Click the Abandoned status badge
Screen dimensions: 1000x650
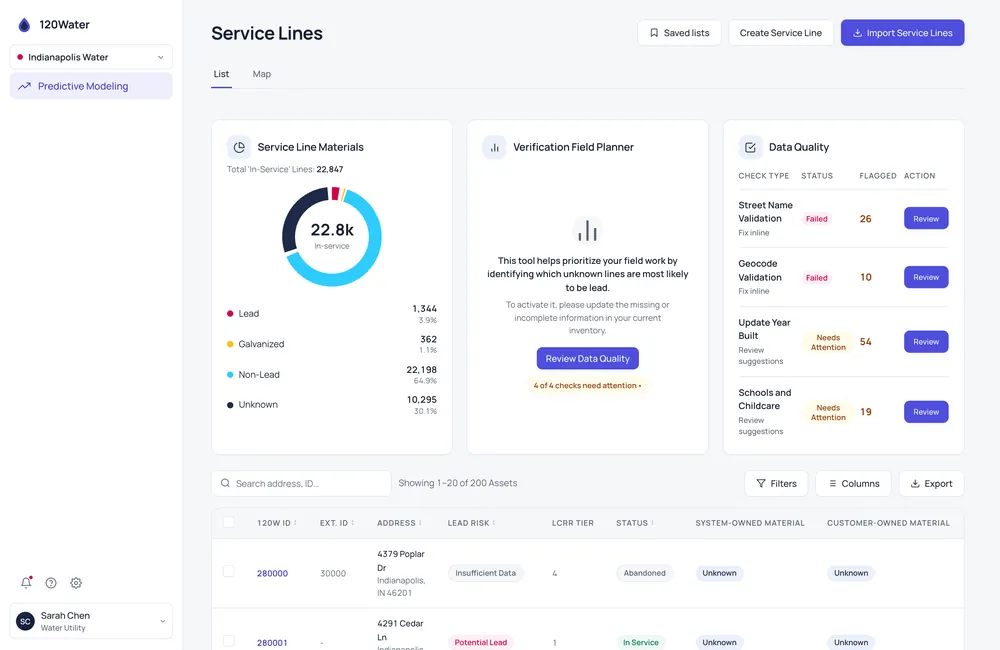pyautogui.click(x=645, y=573)
